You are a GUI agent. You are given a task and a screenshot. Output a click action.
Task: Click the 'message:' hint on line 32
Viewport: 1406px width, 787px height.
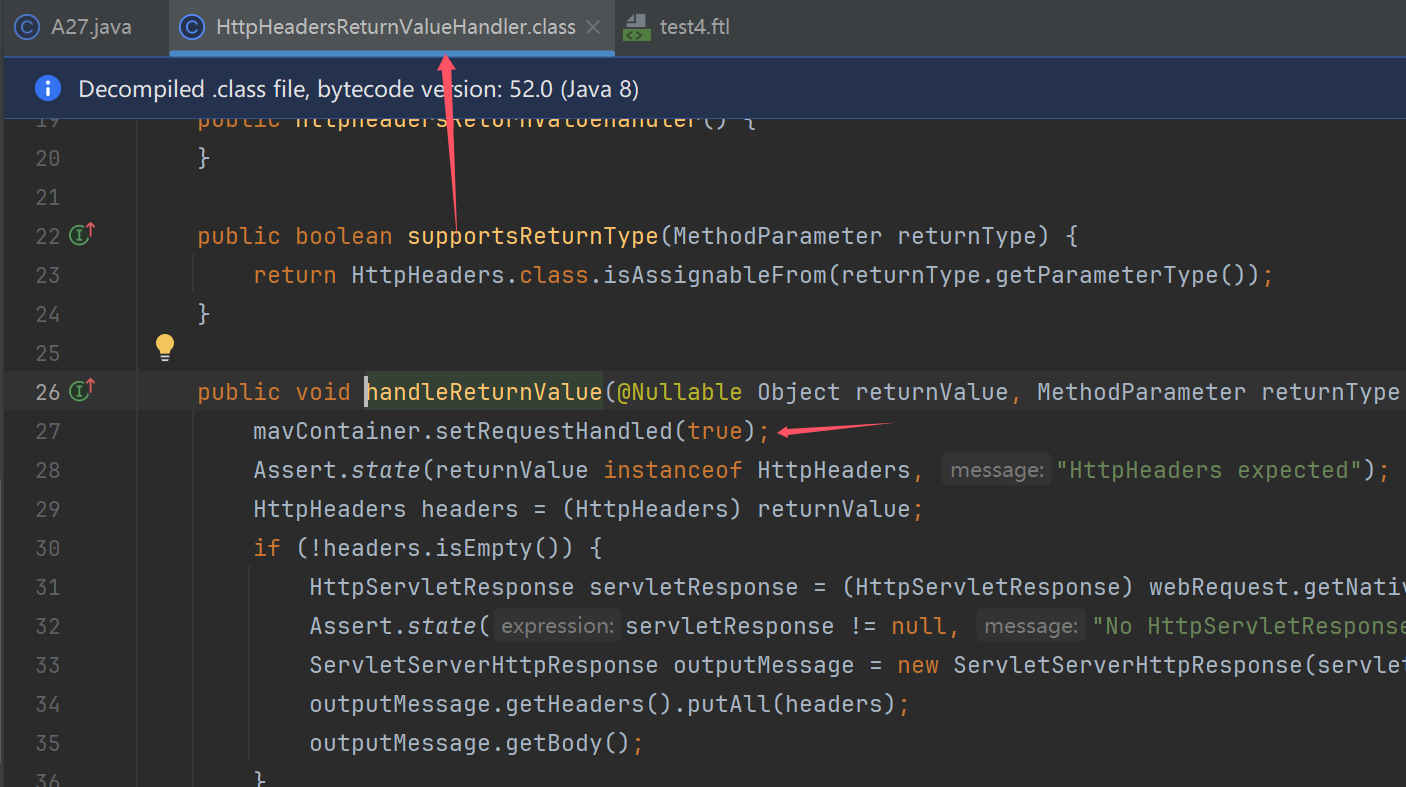click(1031, 626)
